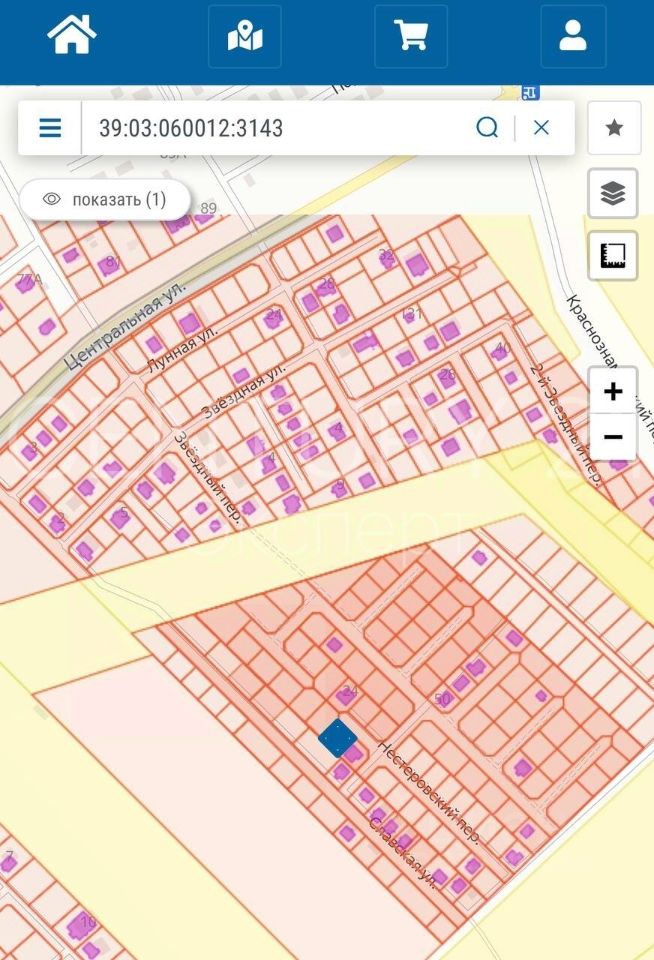Open the shopping cart

coord(411,36)
